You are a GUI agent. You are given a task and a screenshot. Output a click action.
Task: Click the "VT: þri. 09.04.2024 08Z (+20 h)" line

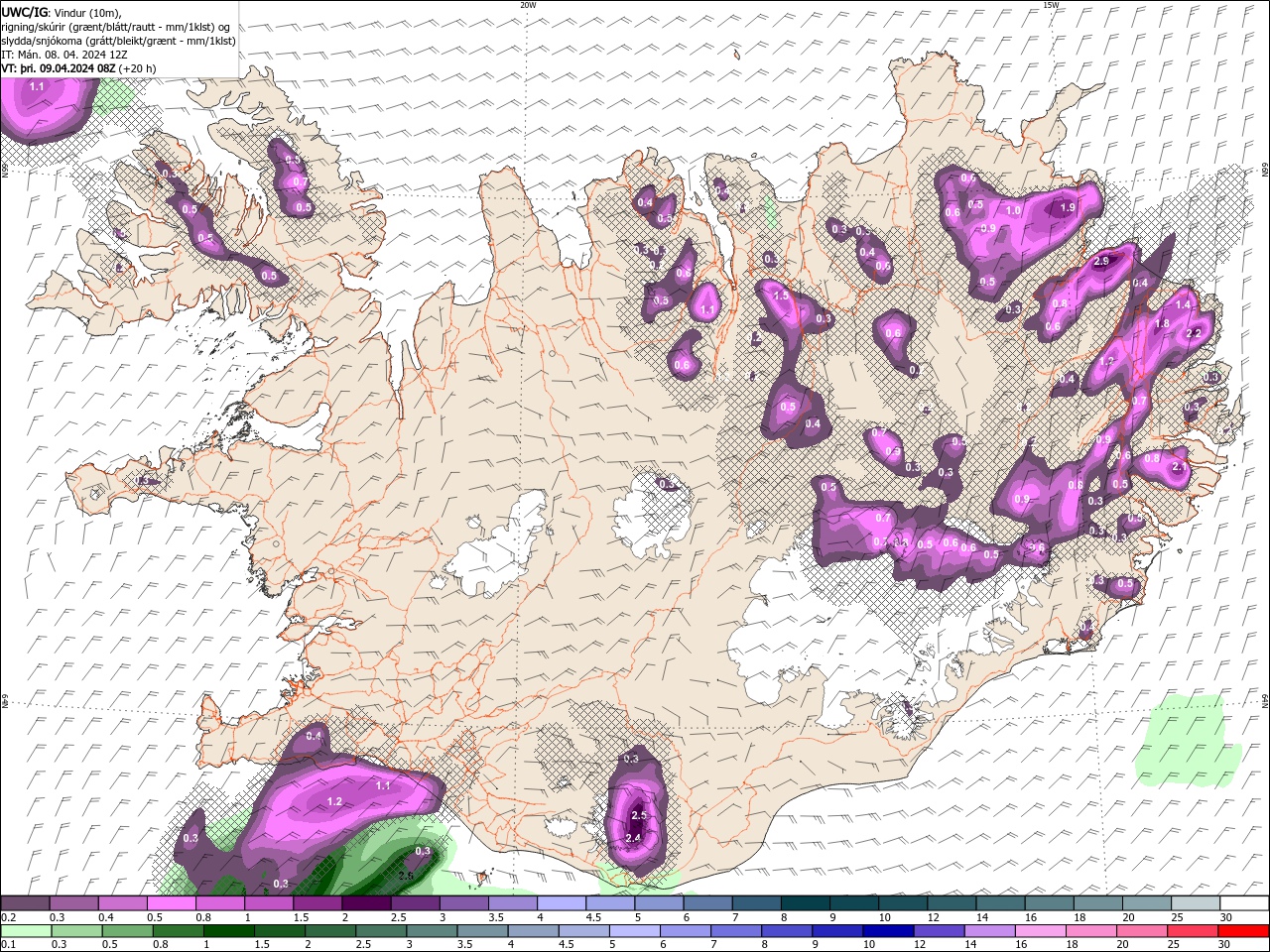[x=79, y=68]
